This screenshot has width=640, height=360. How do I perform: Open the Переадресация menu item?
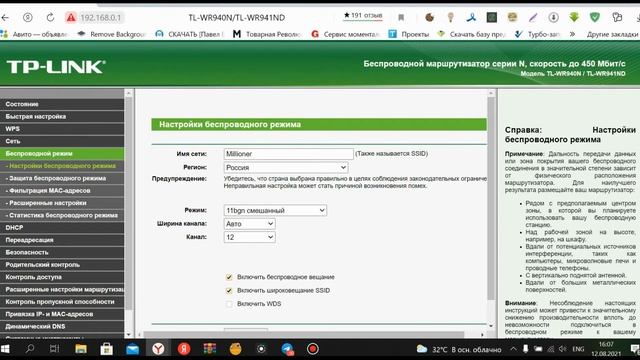click(62, 240)
